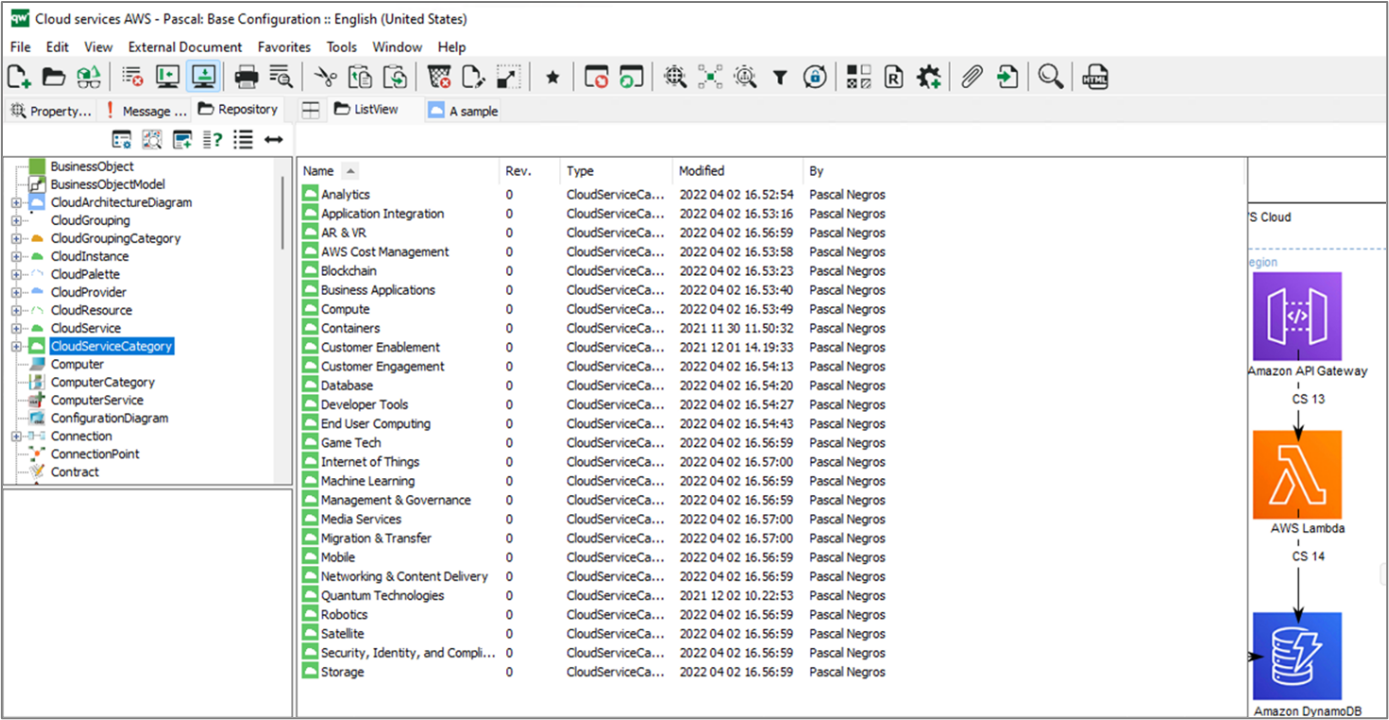Click the star Favorites icon

pyautogui.click(x=552, y=77)
